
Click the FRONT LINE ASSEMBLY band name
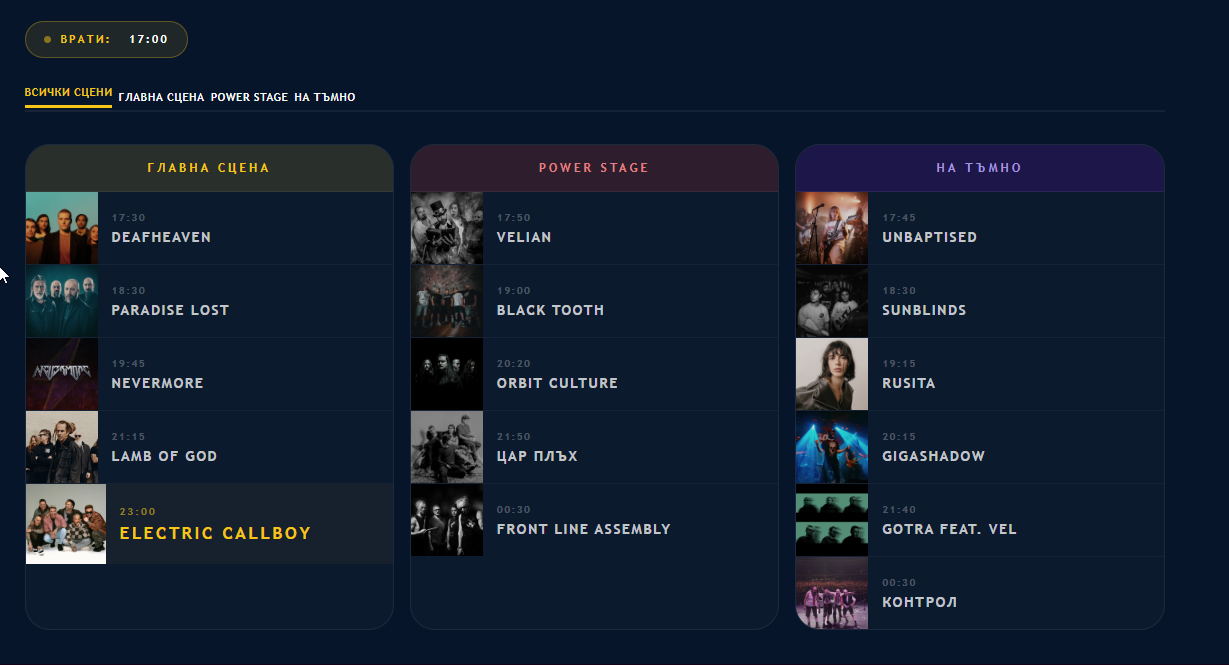(x=583, y=529)
